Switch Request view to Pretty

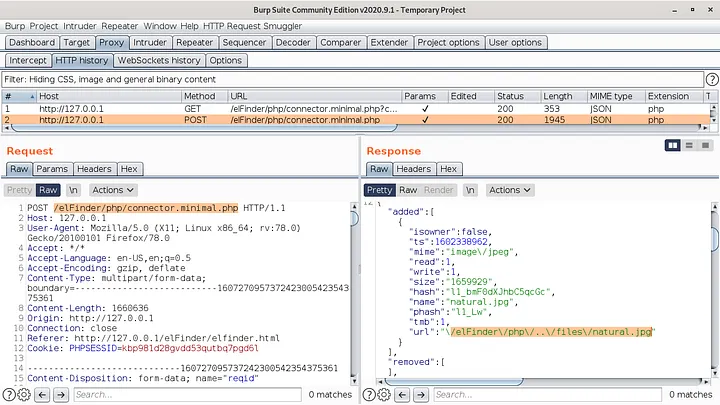(19, 190)
